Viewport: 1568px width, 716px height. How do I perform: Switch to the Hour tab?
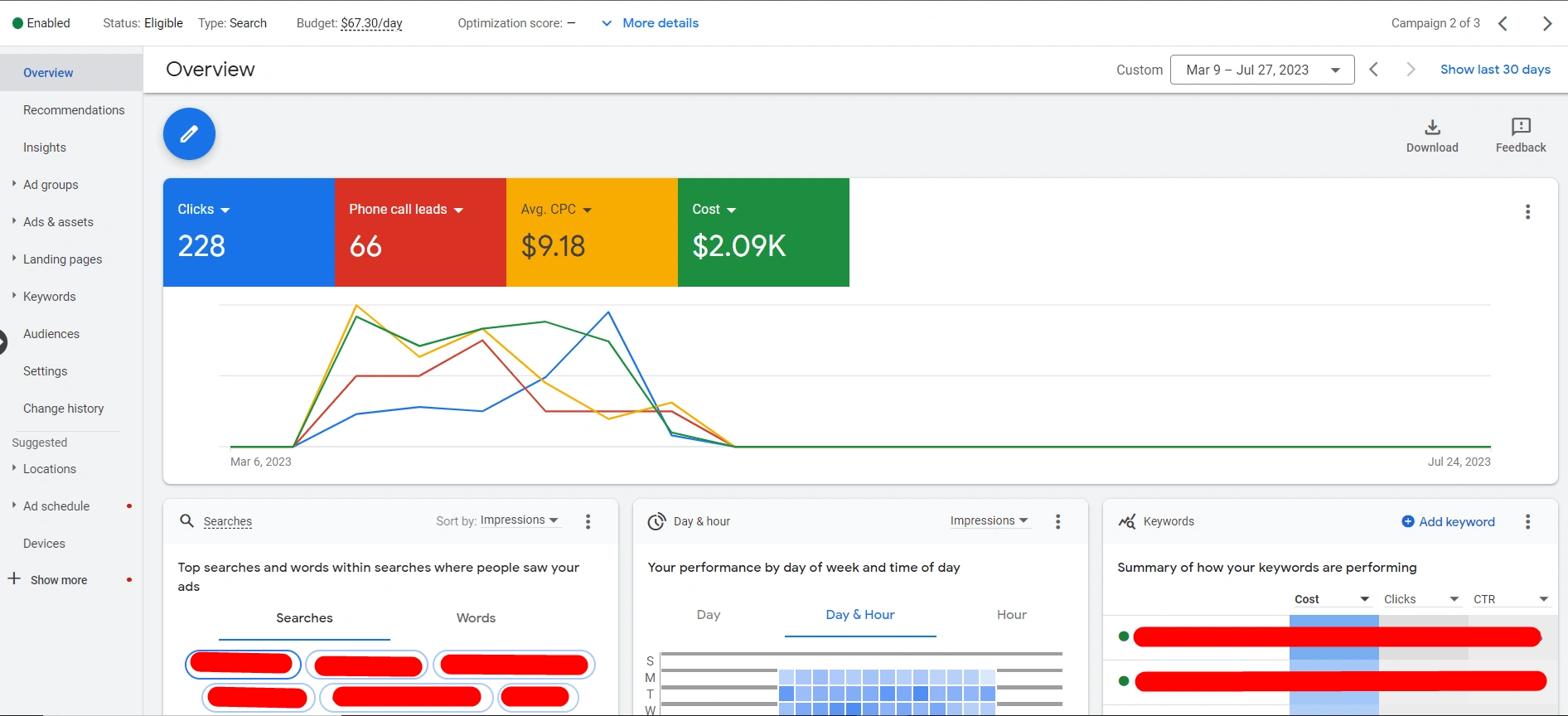pyautogui.click(x=1012, y=615)
